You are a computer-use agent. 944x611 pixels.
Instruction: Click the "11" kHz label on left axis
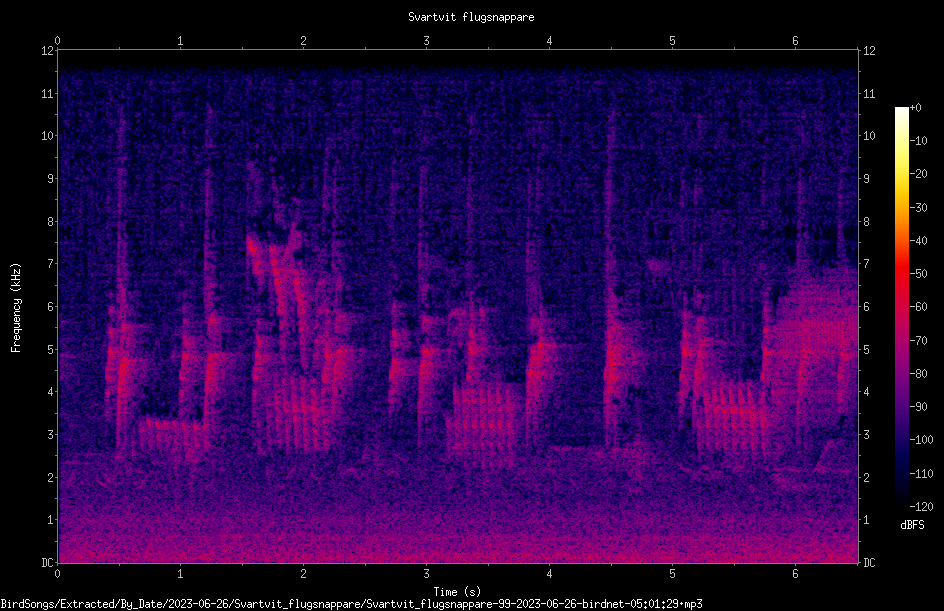tap(48, 93)
